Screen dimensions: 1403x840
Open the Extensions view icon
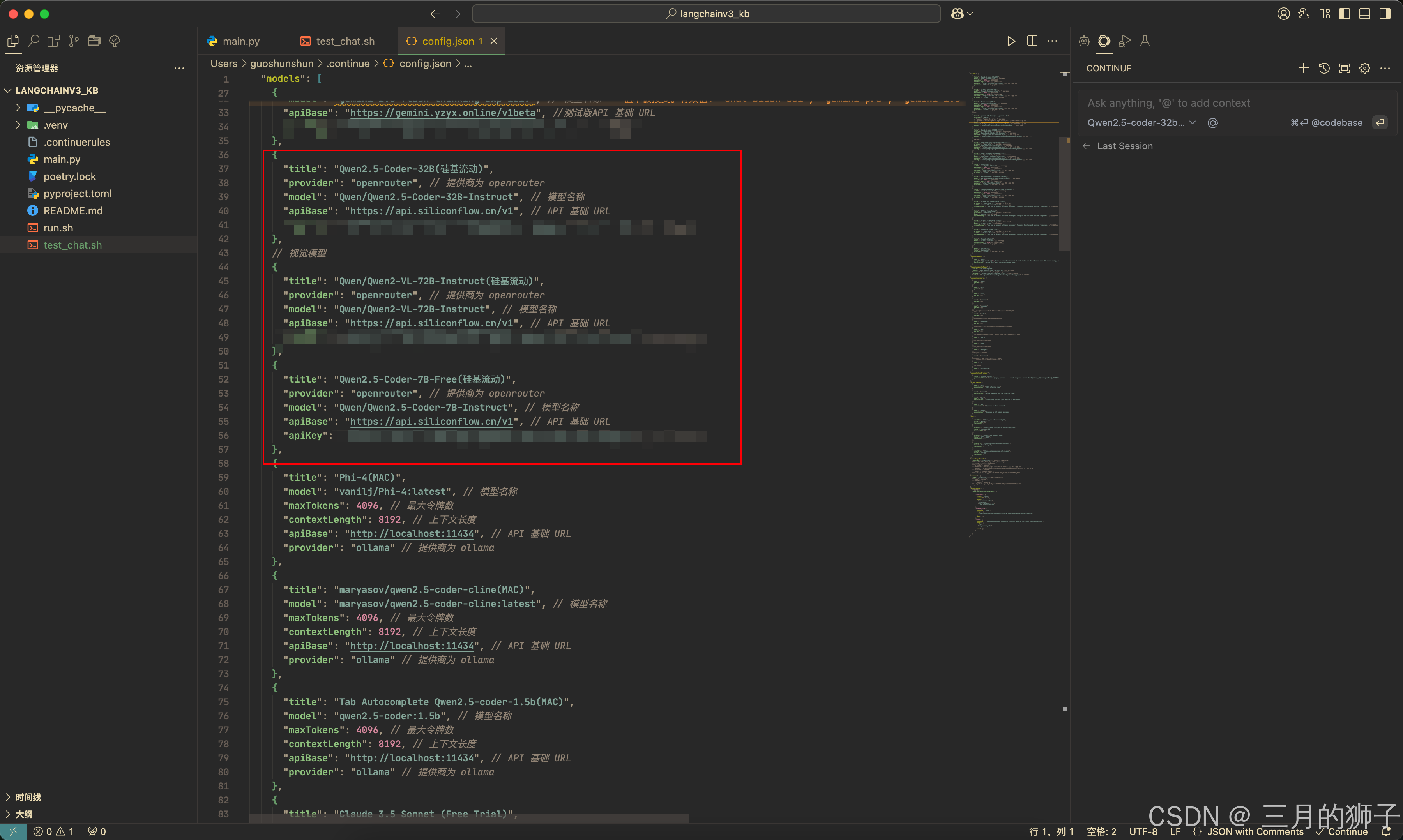pyautogui.click(x=54, y=41)
